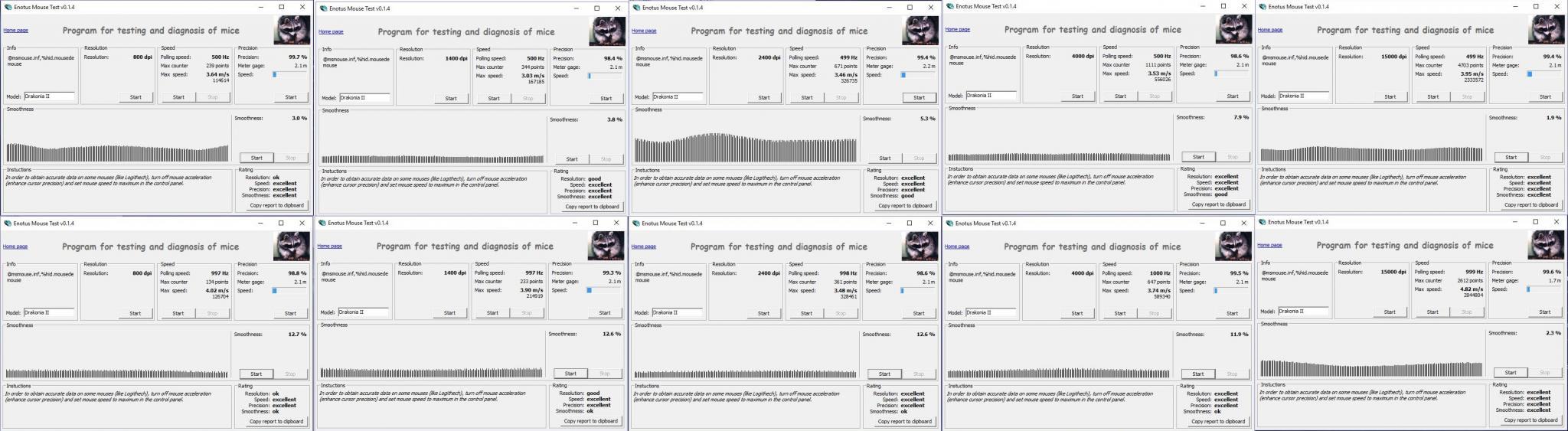The height and width of the screenshot is (431, 1568).
Task: Start Smoothness test in 1400 dpi 997 Hz window
Action: tap(570, 374)
